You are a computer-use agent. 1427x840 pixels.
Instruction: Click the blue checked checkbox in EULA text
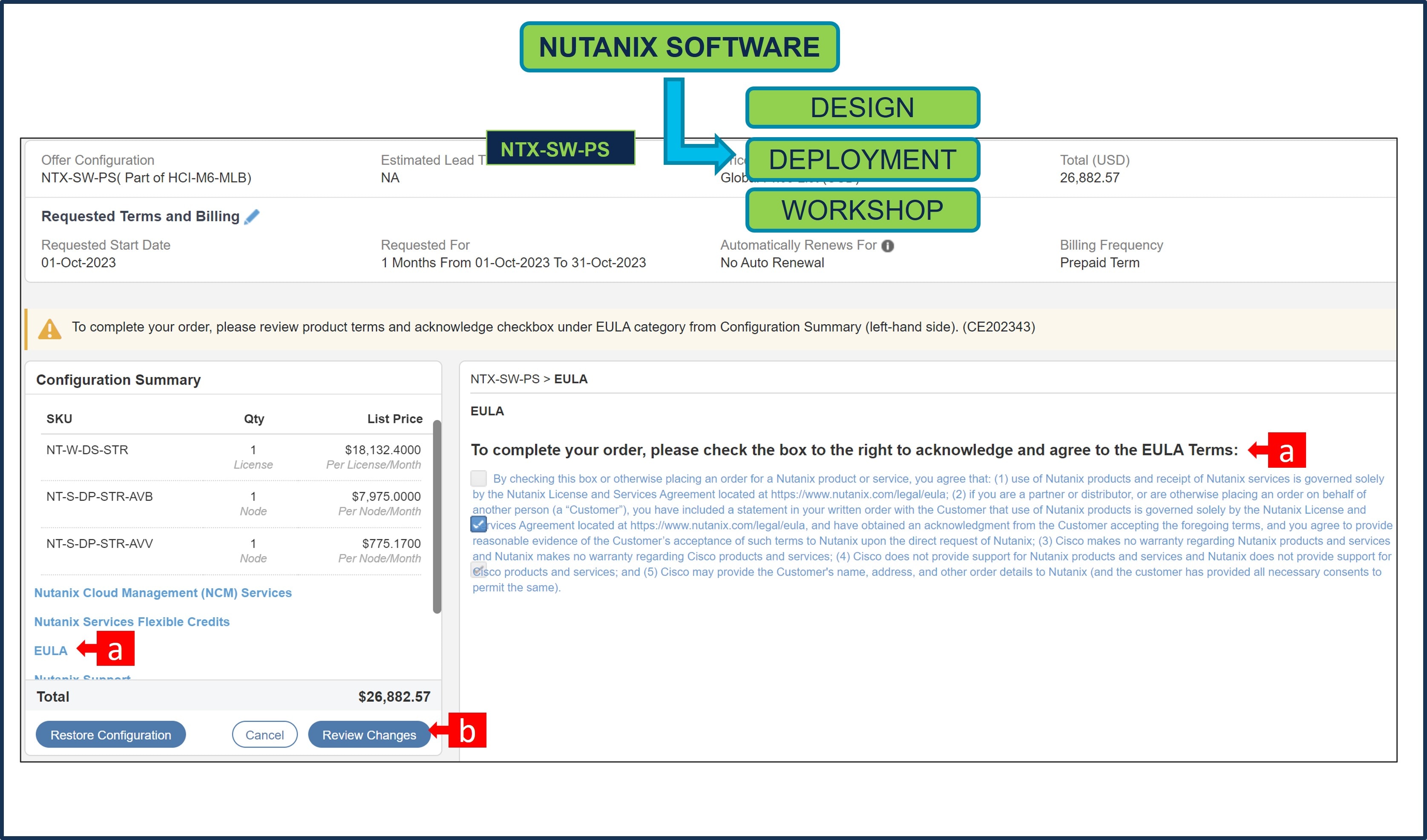[x=478, y=524]
